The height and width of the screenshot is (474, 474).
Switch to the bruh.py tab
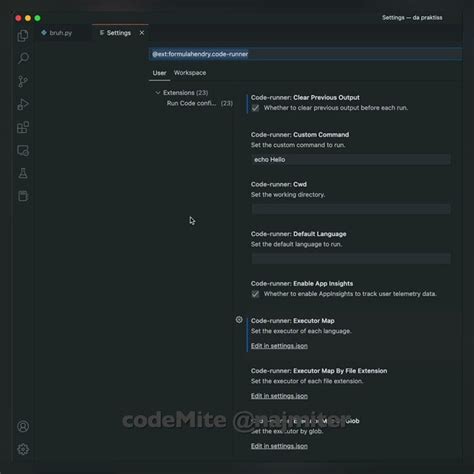(57, 33)
